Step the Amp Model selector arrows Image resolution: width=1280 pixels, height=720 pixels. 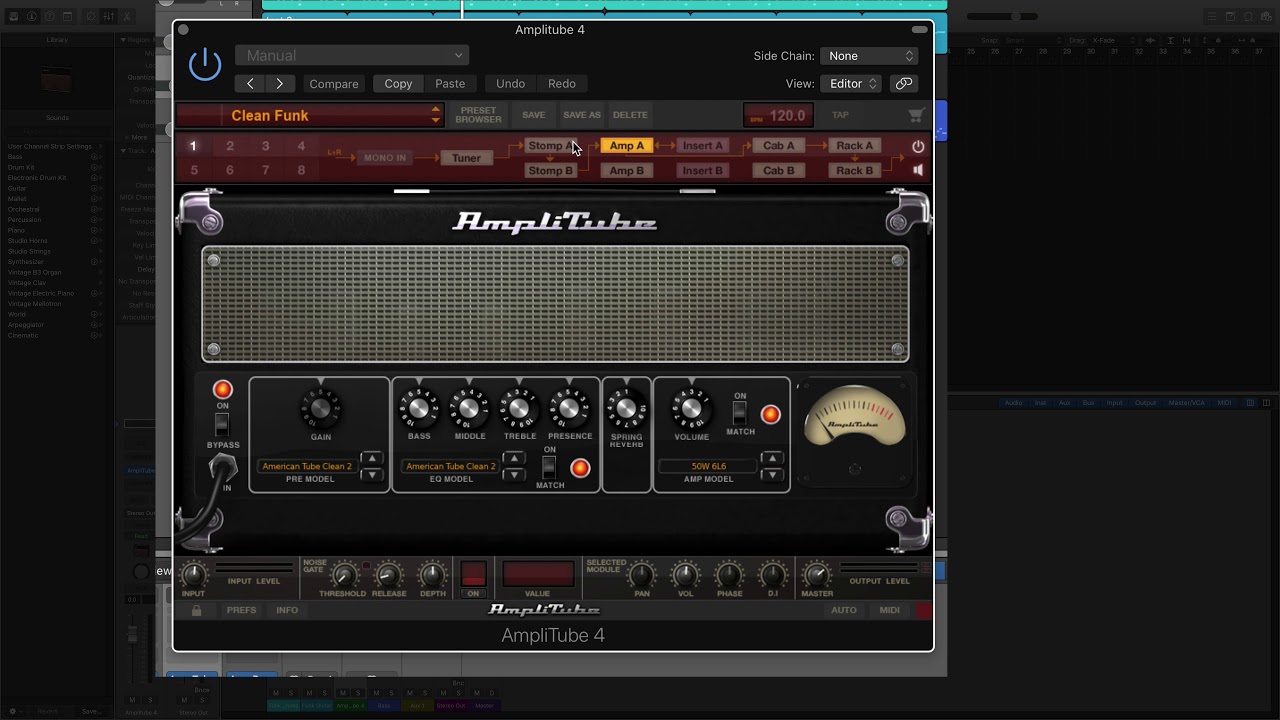pos(772,466)
